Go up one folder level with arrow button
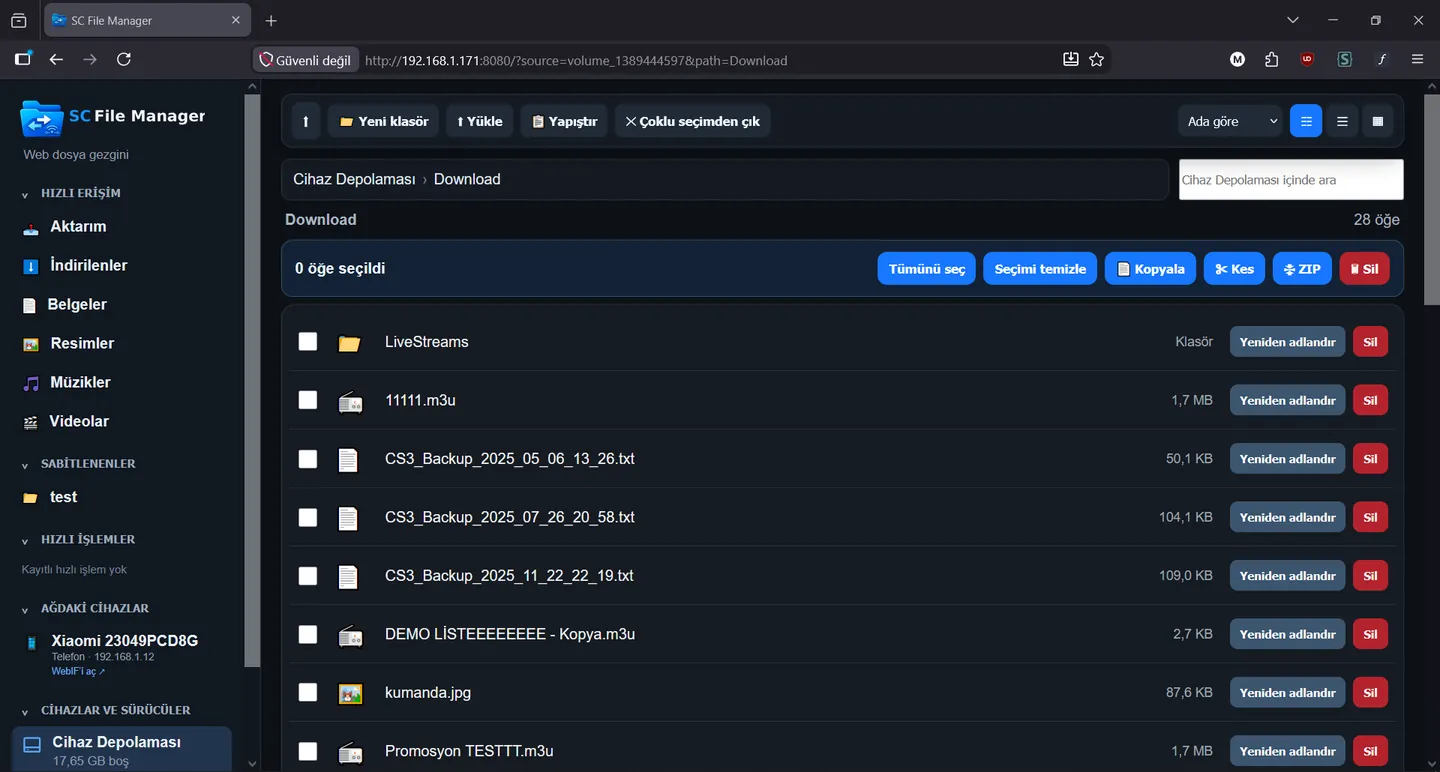The image size is (1440, 772). tap(305, 121)
